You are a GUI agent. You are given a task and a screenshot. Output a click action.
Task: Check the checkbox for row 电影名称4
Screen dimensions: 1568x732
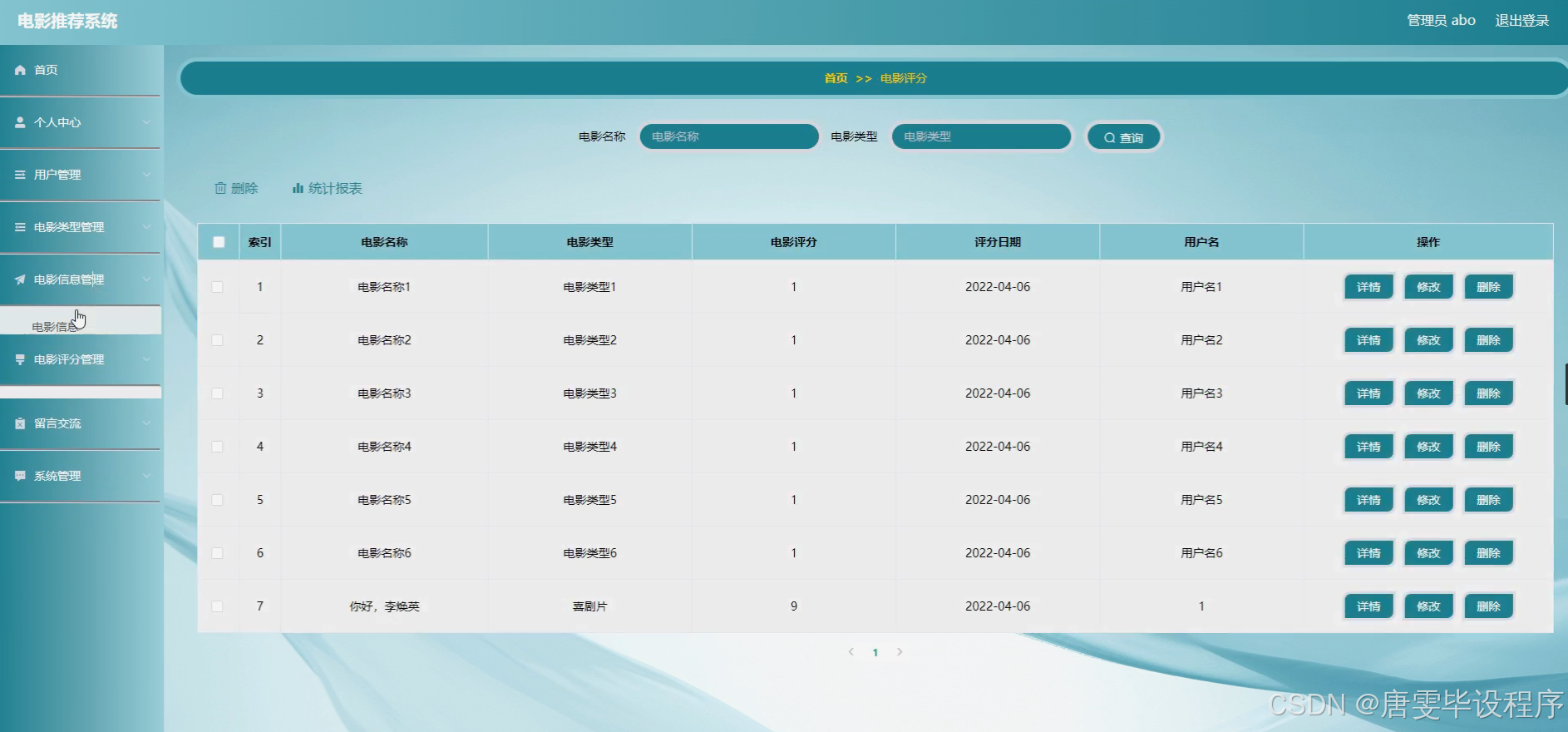[218, 447]
